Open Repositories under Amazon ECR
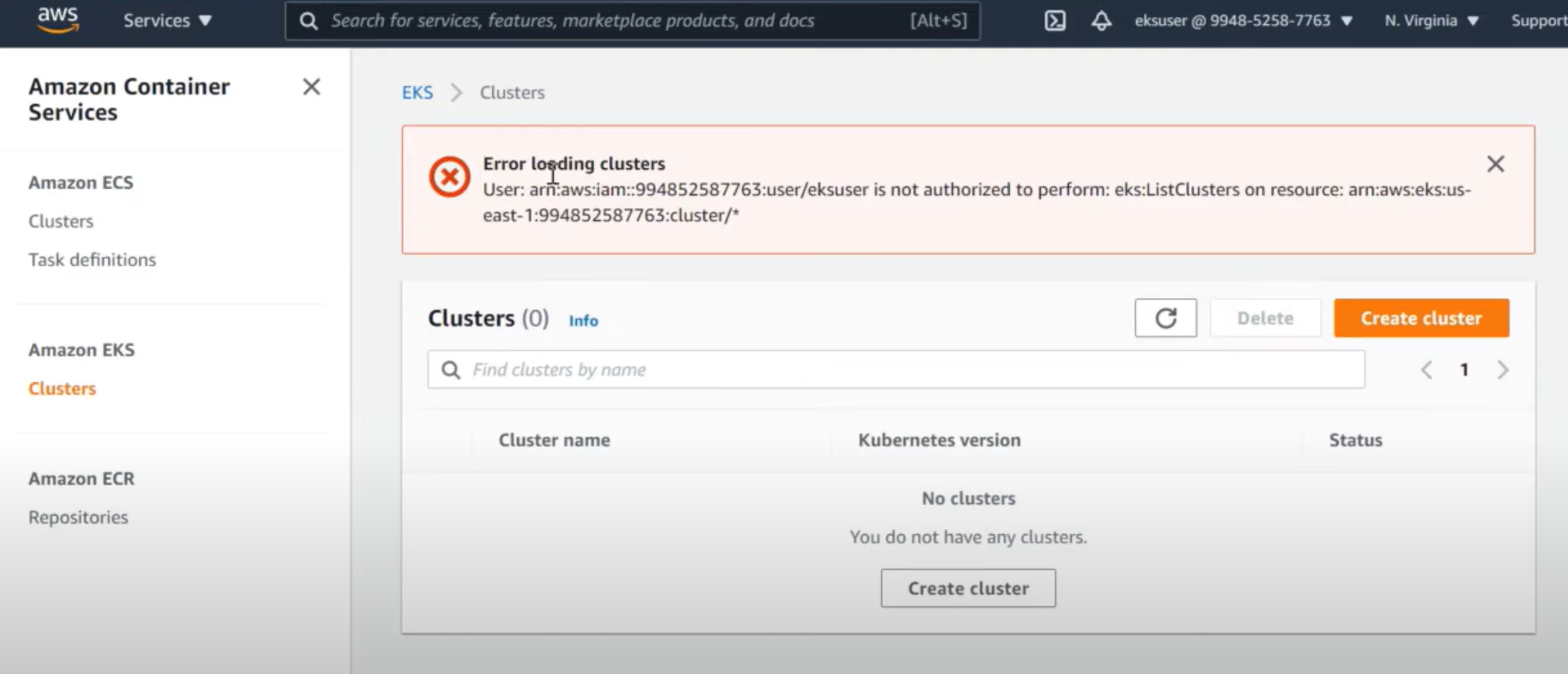The width and height of the screenshot is (1568, 674). (78, 517)
